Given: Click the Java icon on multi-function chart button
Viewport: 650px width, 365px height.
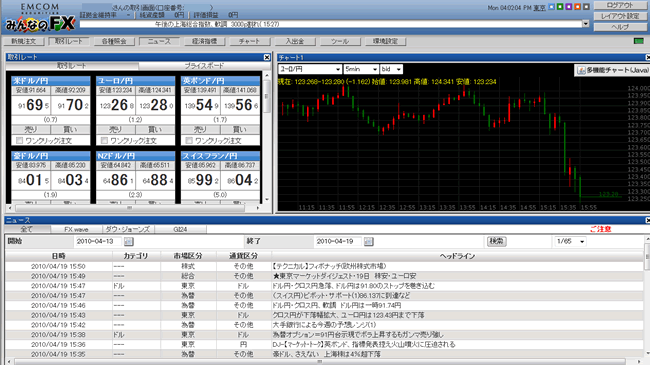Looking at the screenshot, I should click(x=581, y=71).
